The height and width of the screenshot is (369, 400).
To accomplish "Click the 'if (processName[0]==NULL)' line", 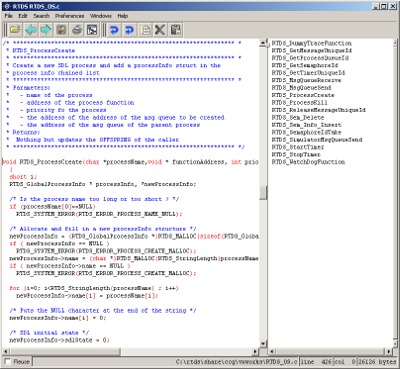I will point(53,206).
